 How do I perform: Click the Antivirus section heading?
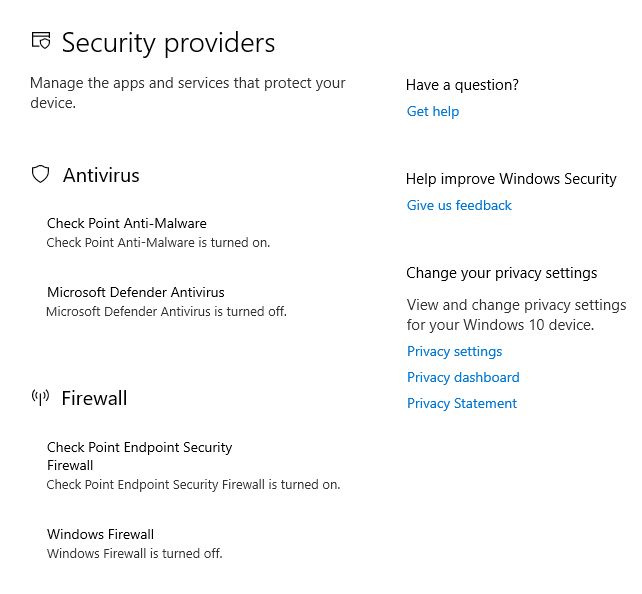101,175
